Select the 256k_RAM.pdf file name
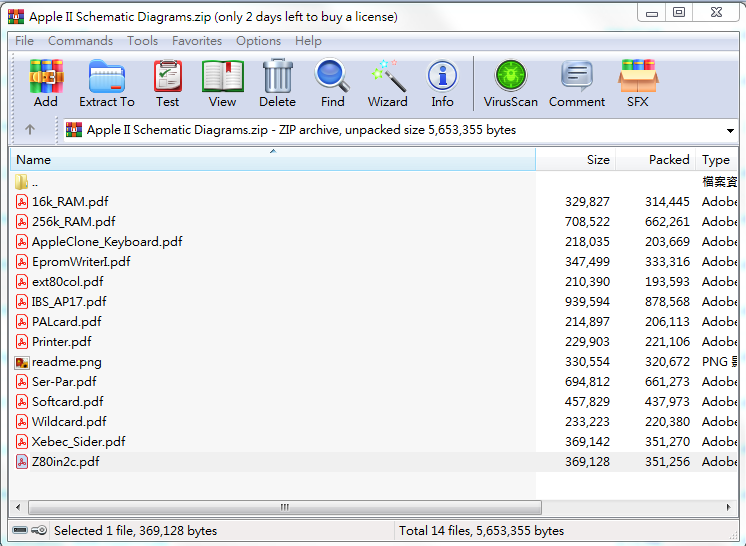This screenshot has width=746, height=546. coord(74,222)
